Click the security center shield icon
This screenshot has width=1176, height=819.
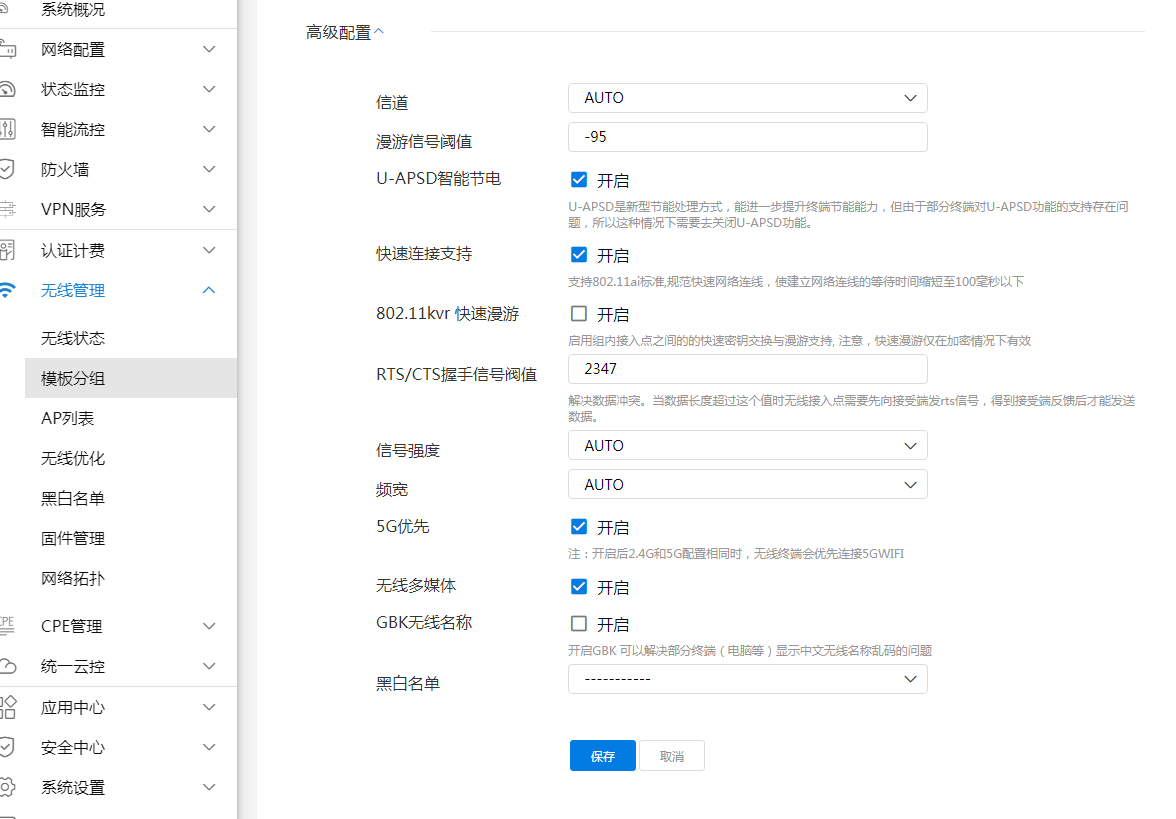click(6, 747)
